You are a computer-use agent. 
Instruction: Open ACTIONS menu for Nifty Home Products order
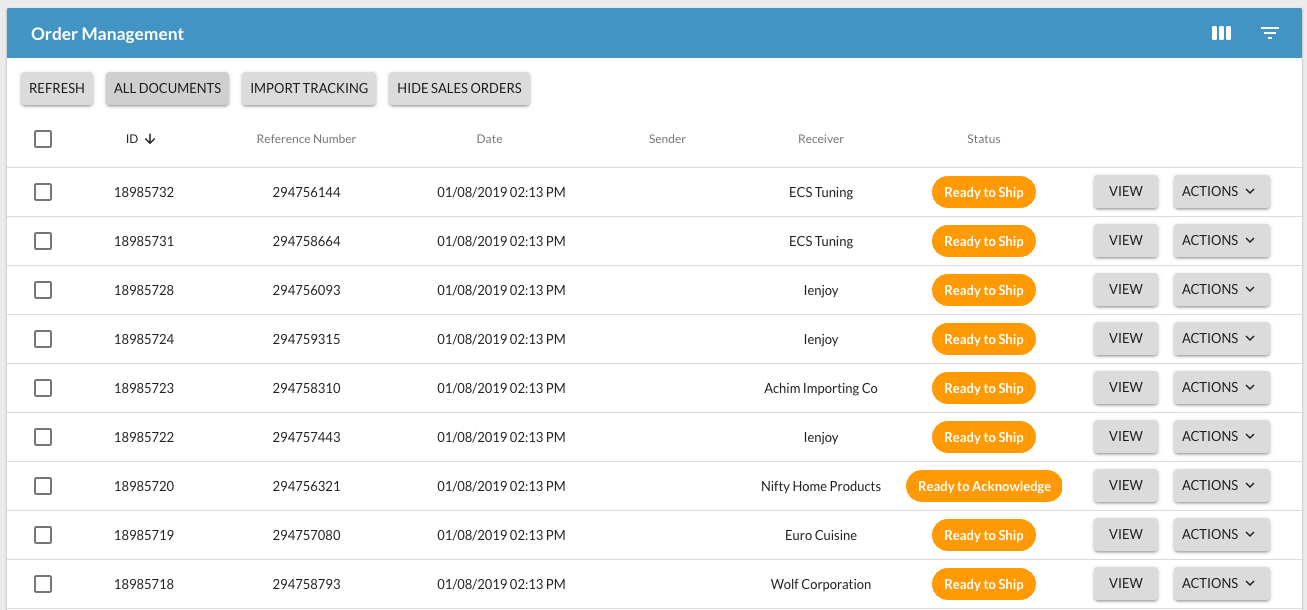click(x=1221, y=486)
